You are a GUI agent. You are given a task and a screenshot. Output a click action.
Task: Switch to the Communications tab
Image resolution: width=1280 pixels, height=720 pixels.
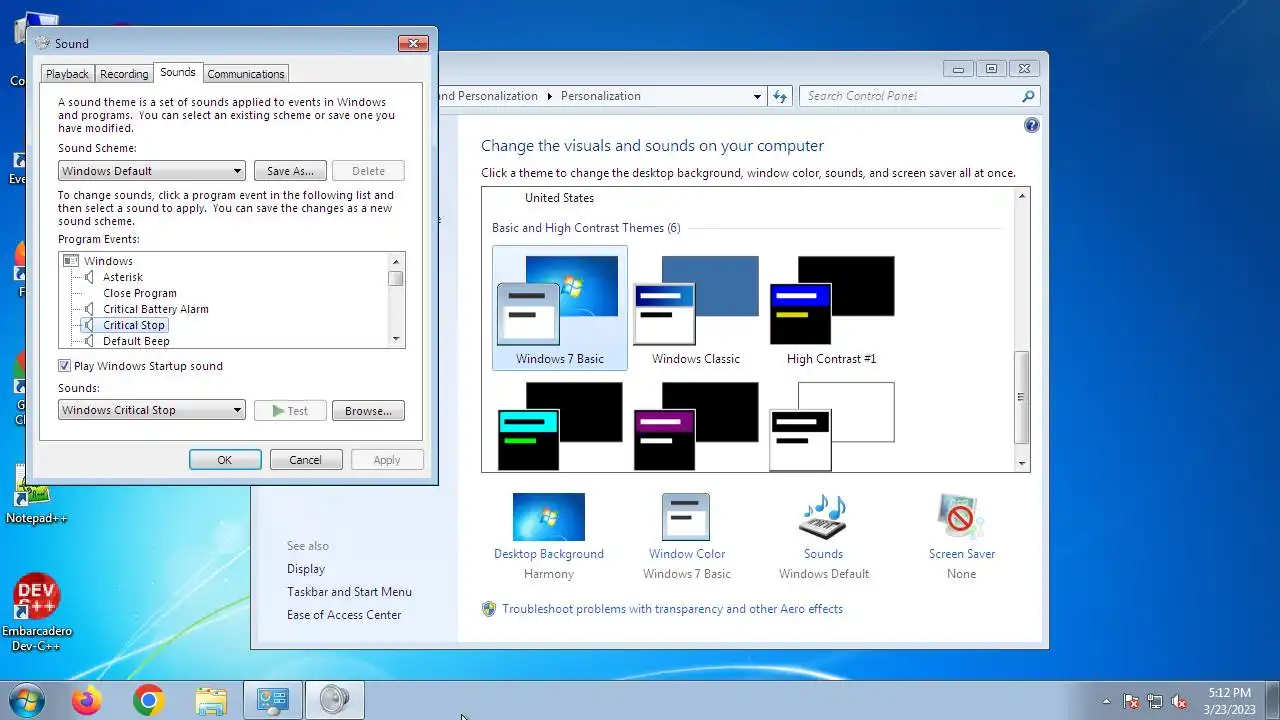(246, 74)
